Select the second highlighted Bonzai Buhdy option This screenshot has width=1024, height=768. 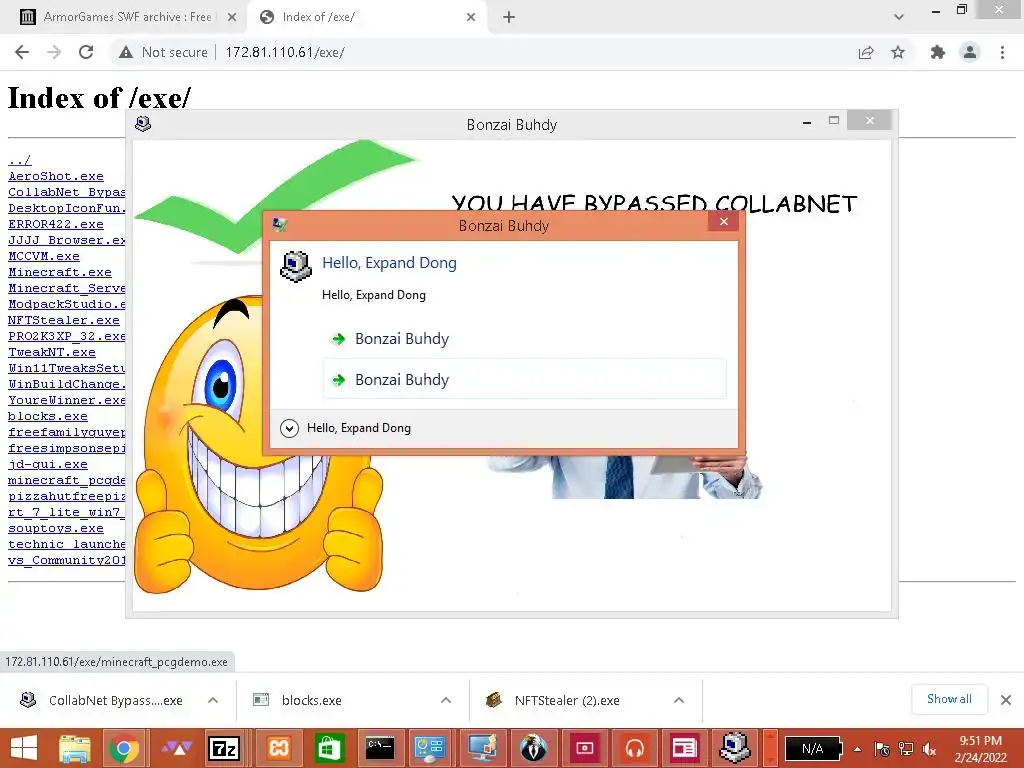(x=524, y=379)
